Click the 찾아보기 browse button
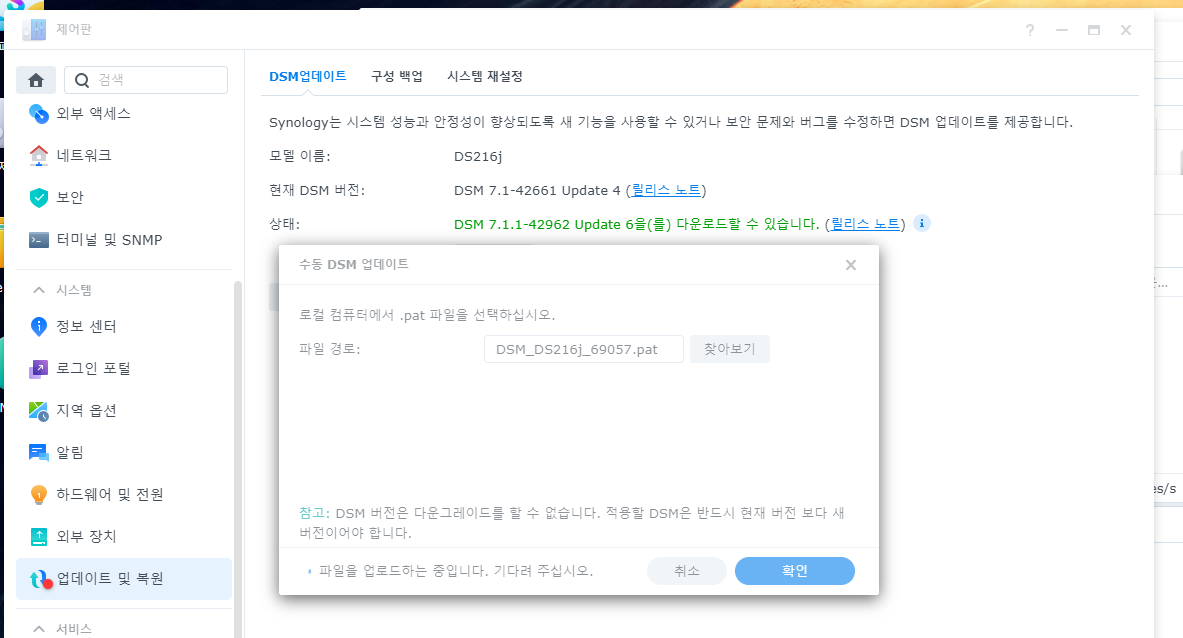 [730, 349]
